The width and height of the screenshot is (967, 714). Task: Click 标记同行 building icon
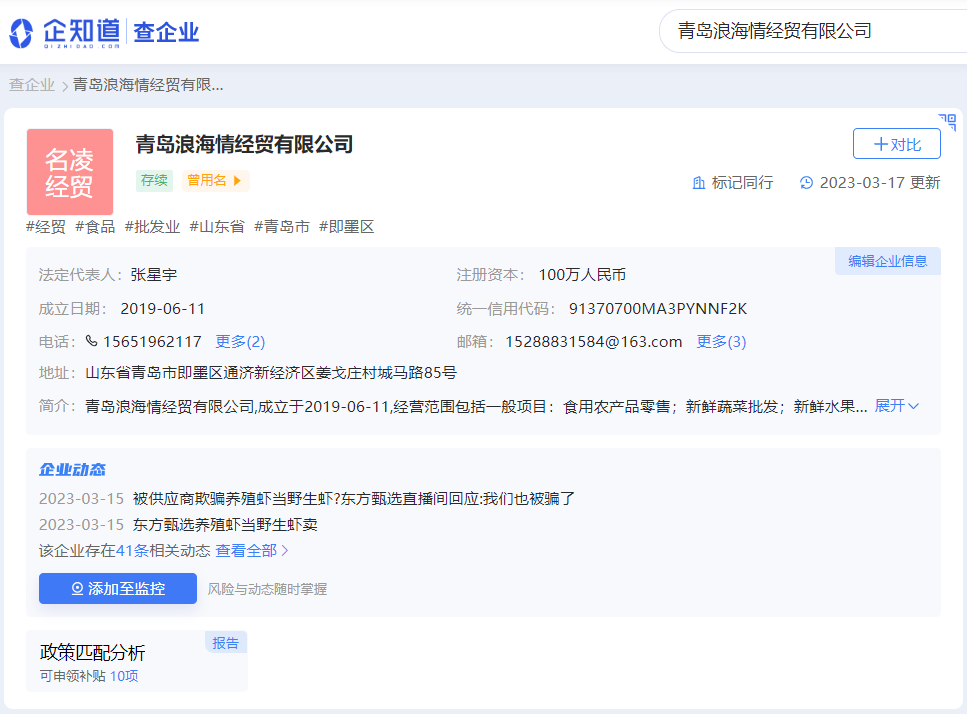699,183
